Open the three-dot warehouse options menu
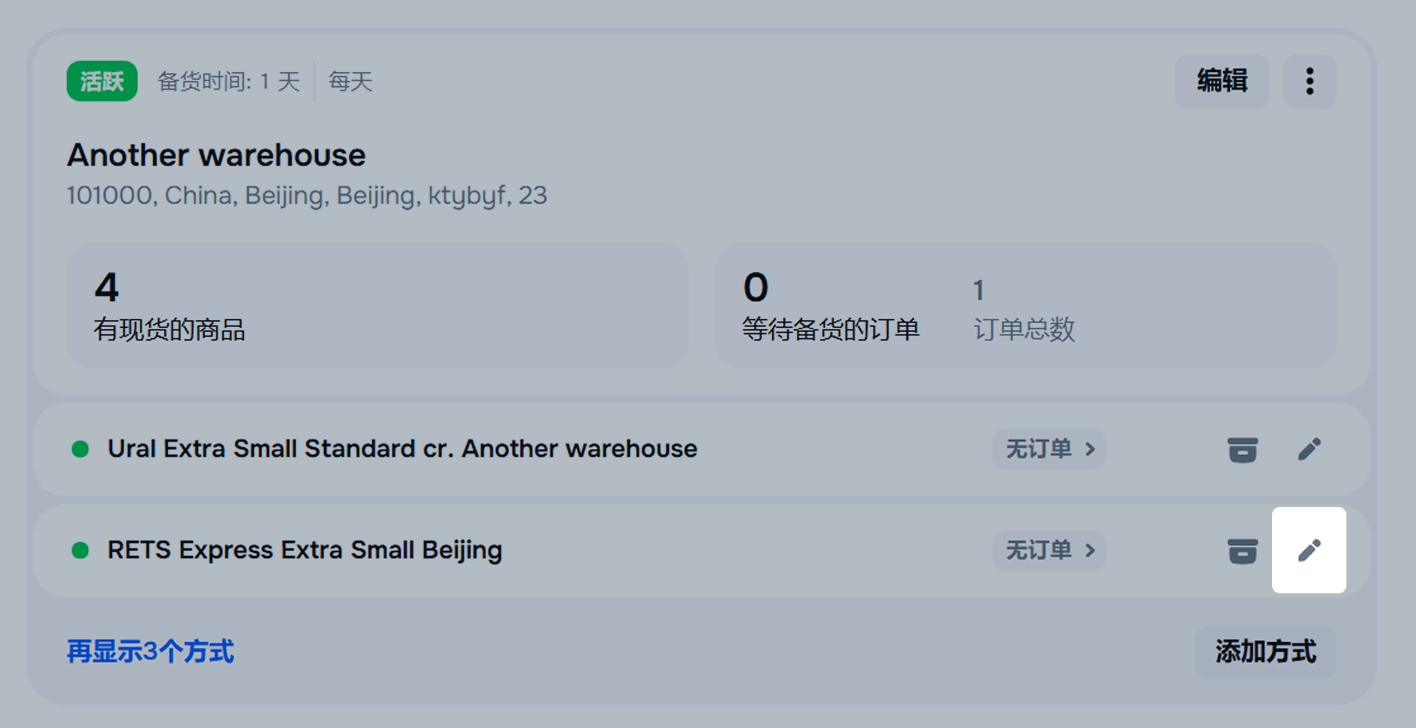 tap(1309, 81)
